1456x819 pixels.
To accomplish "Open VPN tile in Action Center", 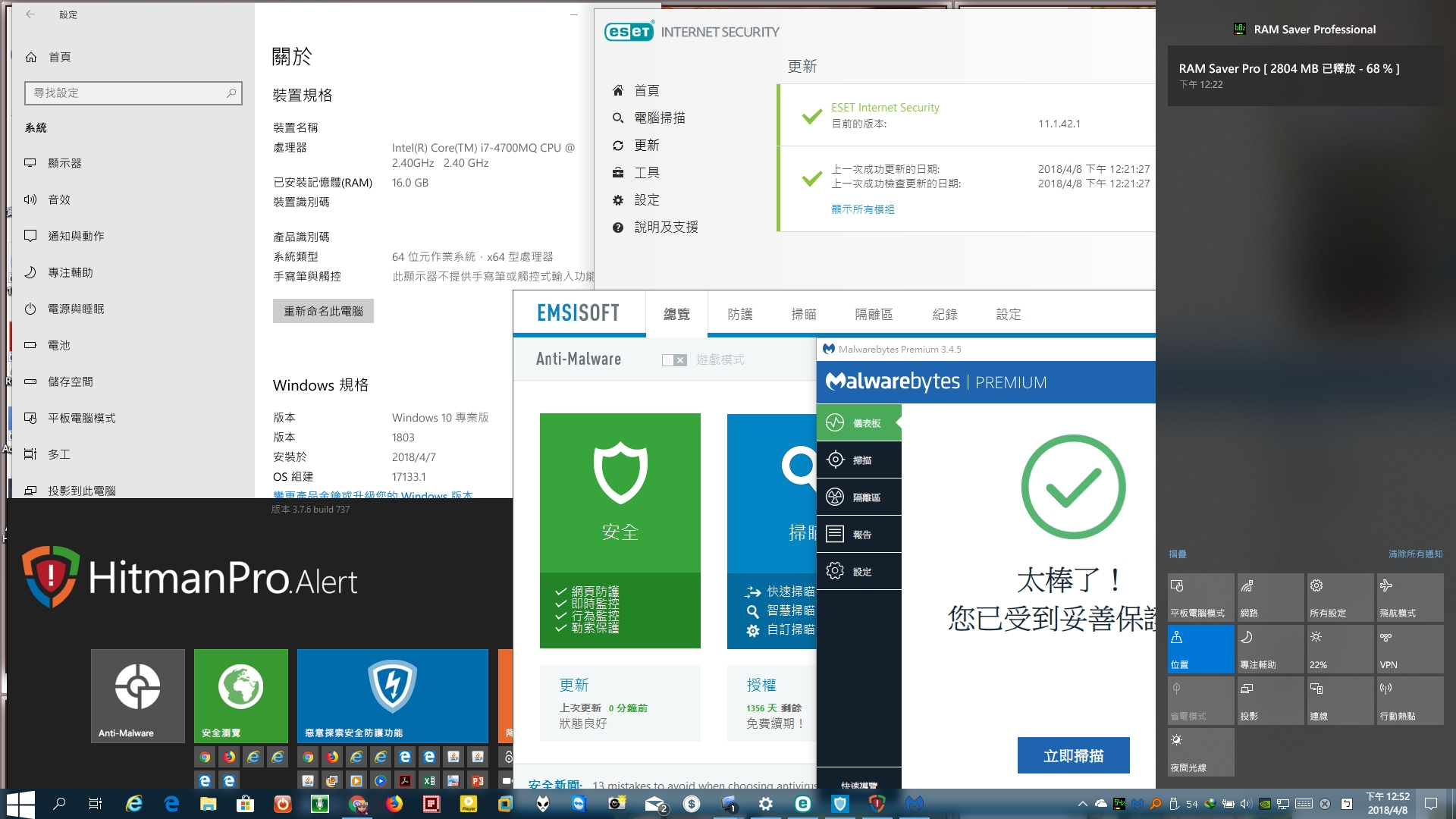I will click(x=1410, y=649).
